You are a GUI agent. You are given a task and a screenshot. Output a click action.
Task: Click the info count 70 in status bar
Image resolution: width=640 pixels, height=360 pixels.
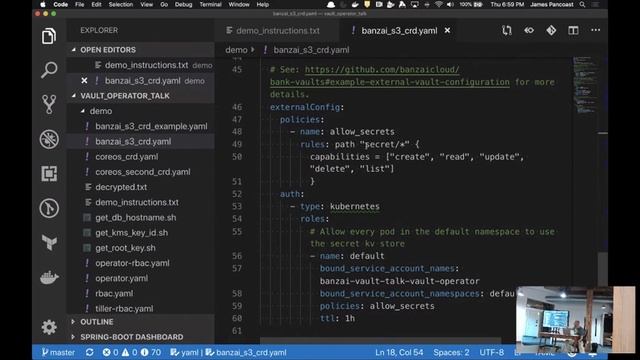(x=151, y=352)
